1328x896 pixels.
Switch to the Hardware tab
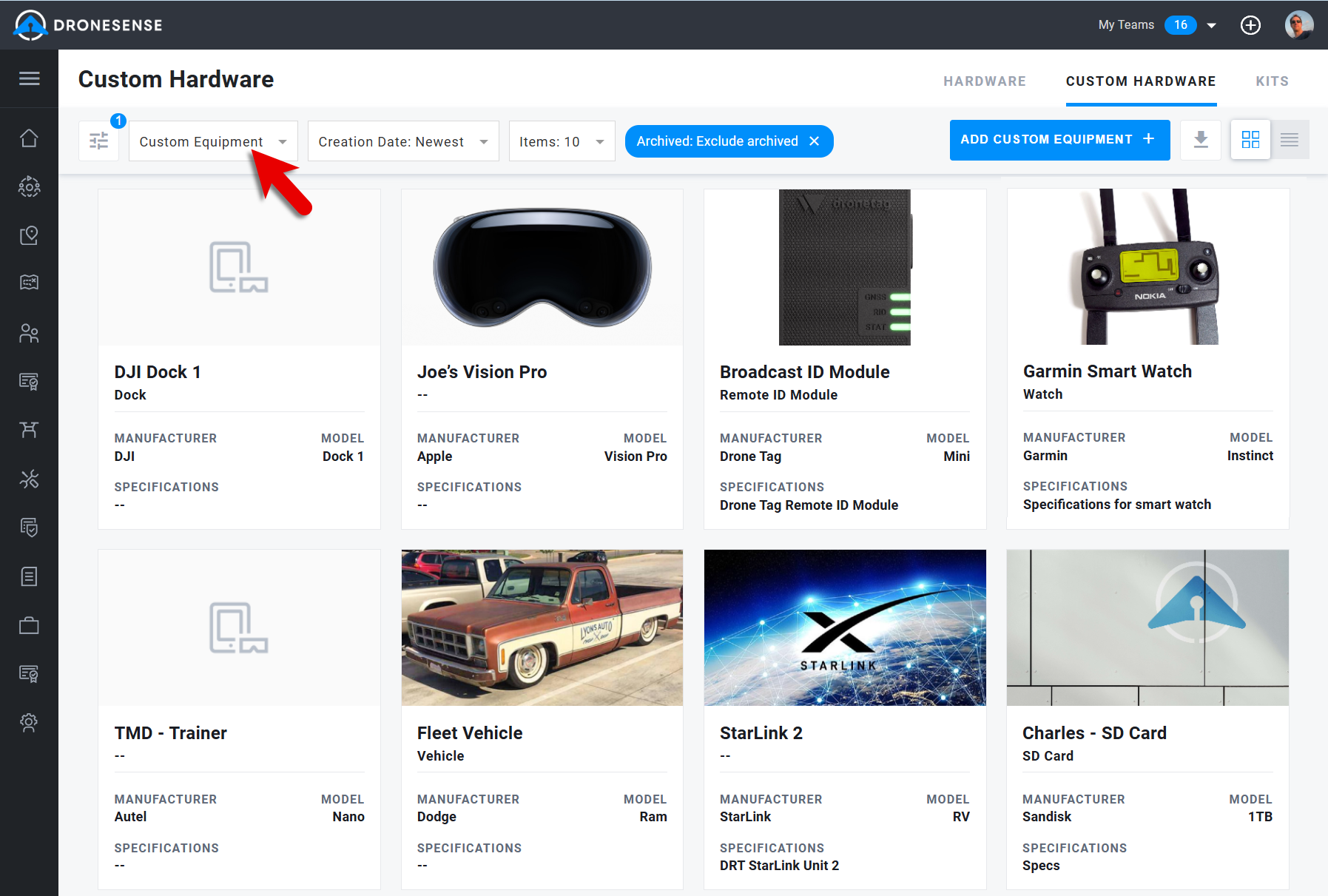(985, 81)
